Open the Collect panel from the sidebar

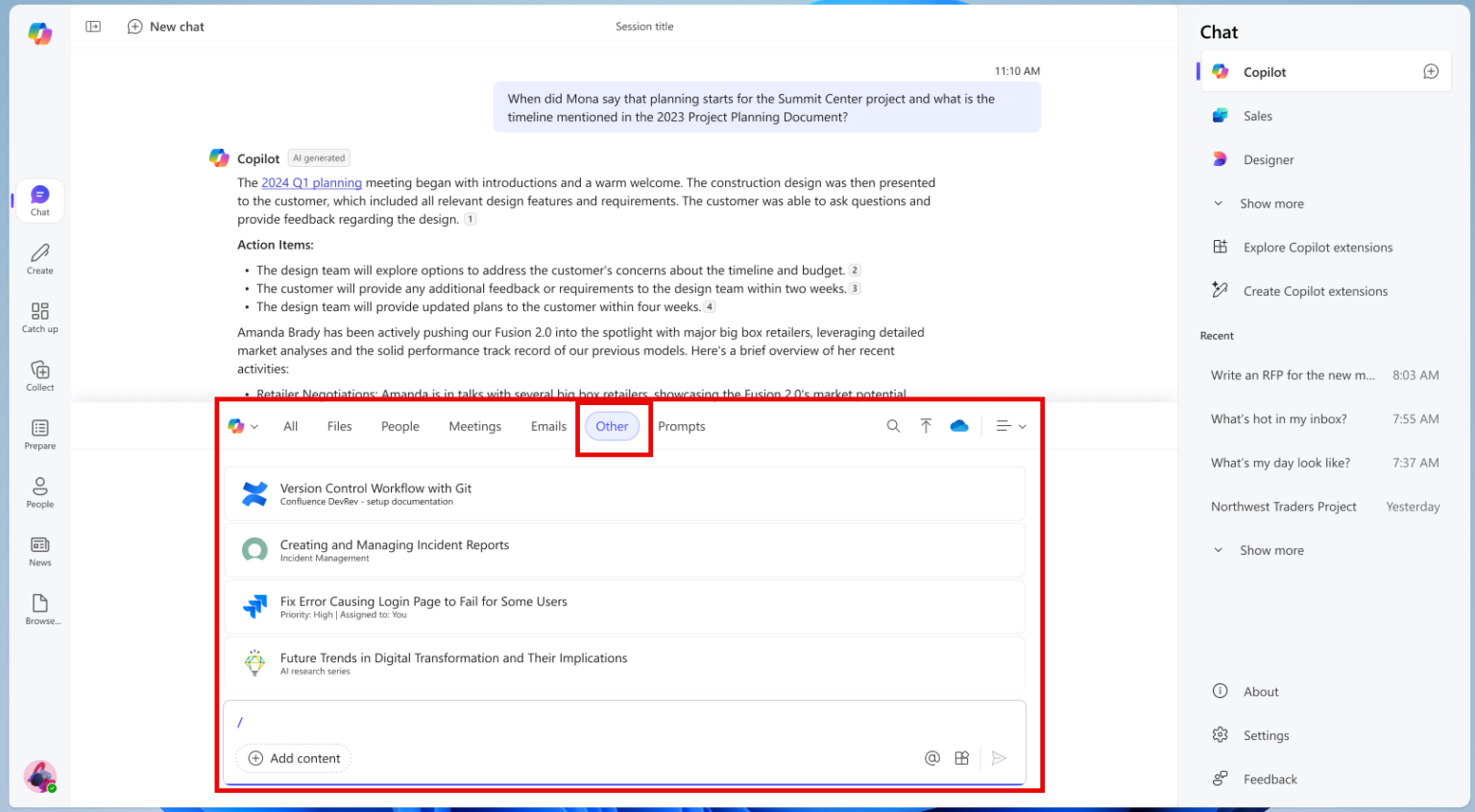[39, 375]
